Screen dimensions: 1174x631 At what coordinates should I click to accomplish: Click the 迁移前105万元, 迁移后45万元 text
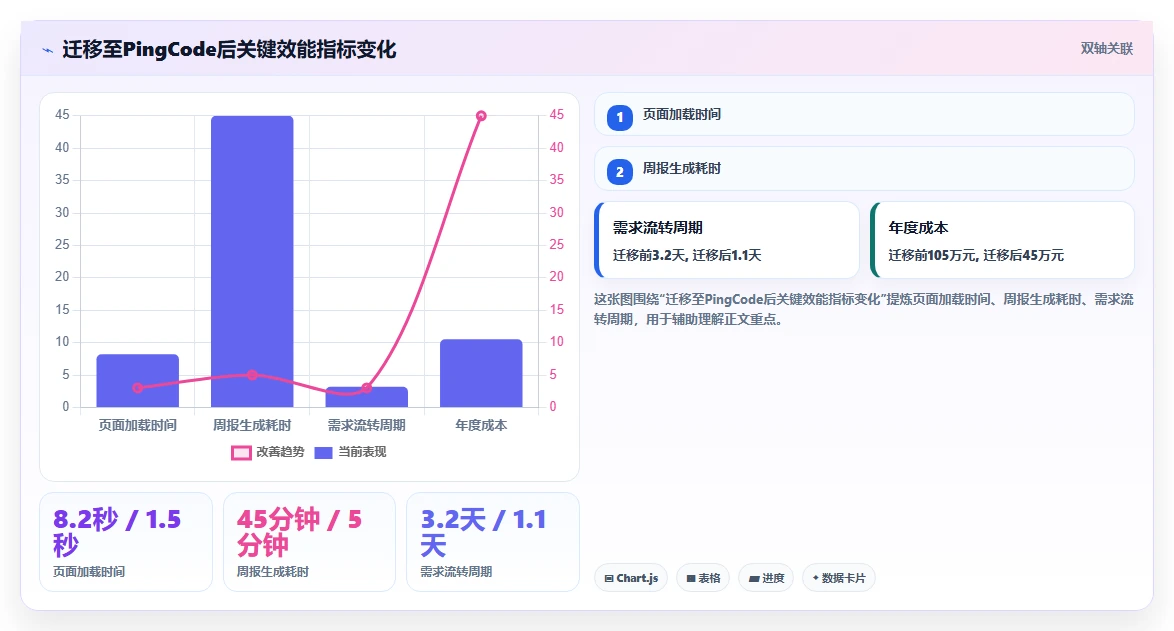coord(976,255)
